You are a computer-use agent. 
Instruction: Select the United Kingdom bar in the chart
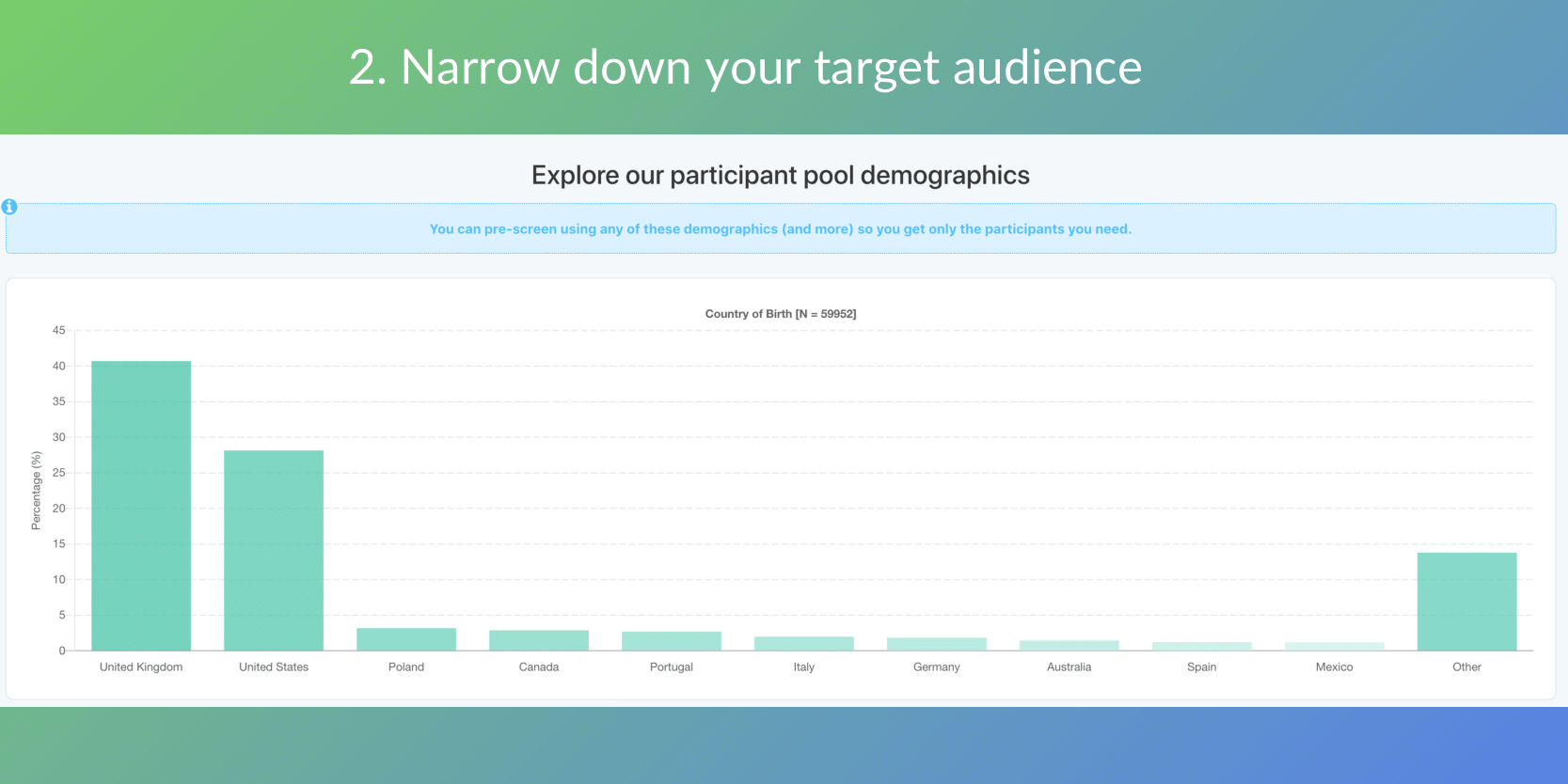click(x=141, y=506)
